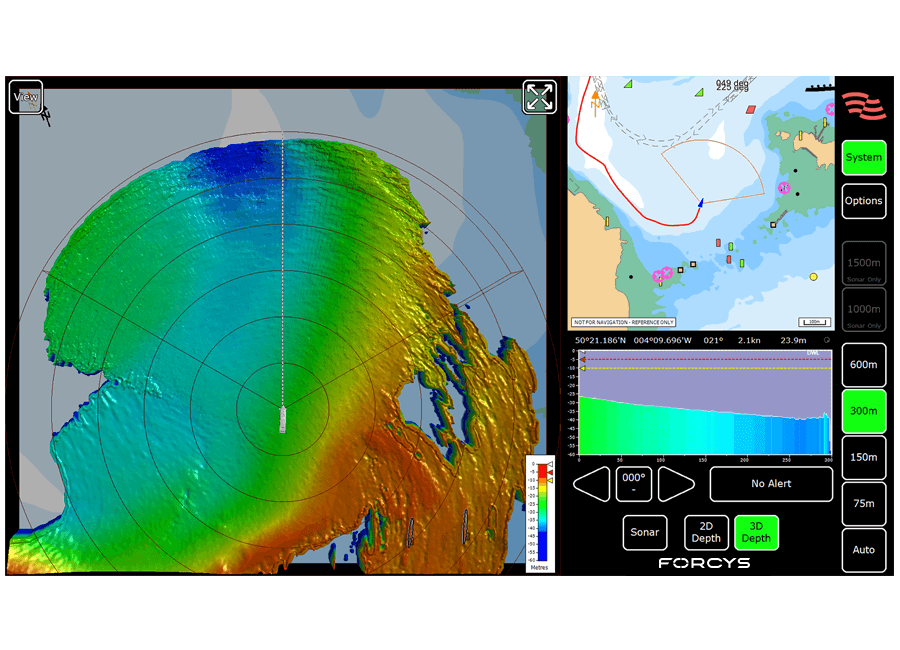Select the System tab
The height and width of the screenshot is (650, 900).
[863, 158]
